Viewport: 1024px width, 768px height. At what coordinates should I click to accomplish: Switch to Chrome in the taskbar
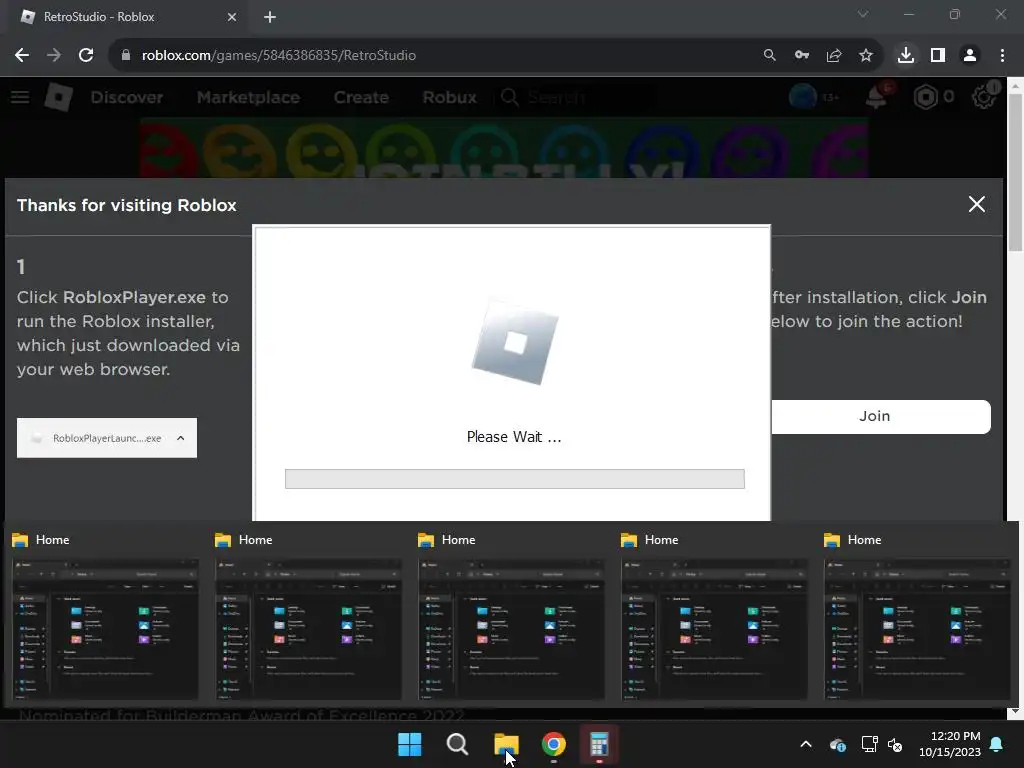tap(554, 744)
